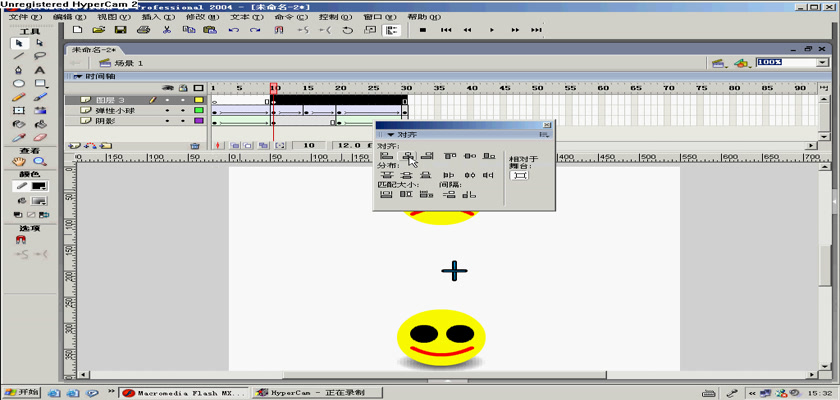
Task: Click align right edge button
Action: pyautogui.click(x=427, y=156)
